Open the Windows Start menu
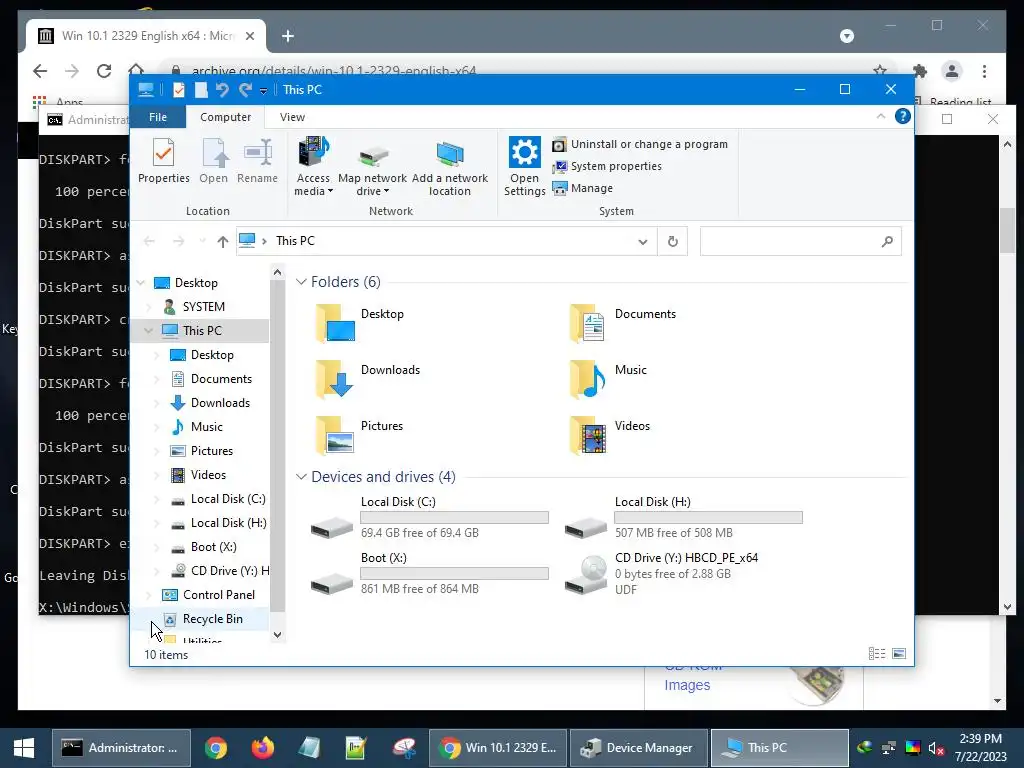The width and height of the screenshot is (1024, 768). [24, 748]
